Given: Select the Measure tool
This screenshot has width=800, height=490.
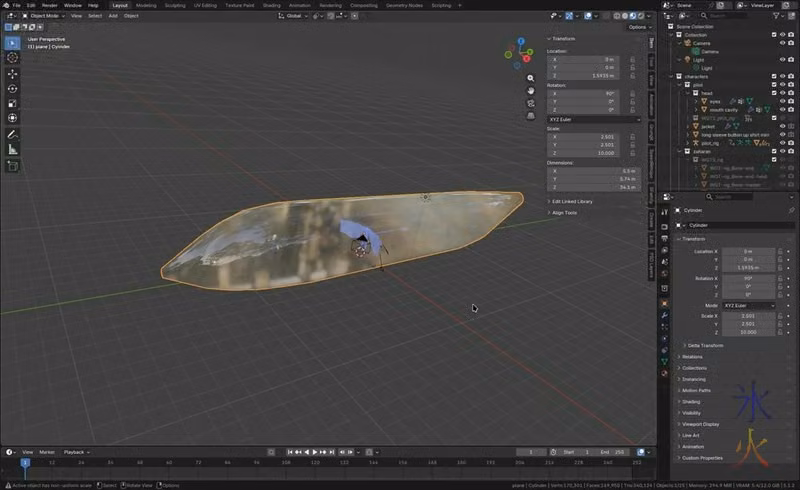Looking at the screenshot, I should (x=12, y=150).
